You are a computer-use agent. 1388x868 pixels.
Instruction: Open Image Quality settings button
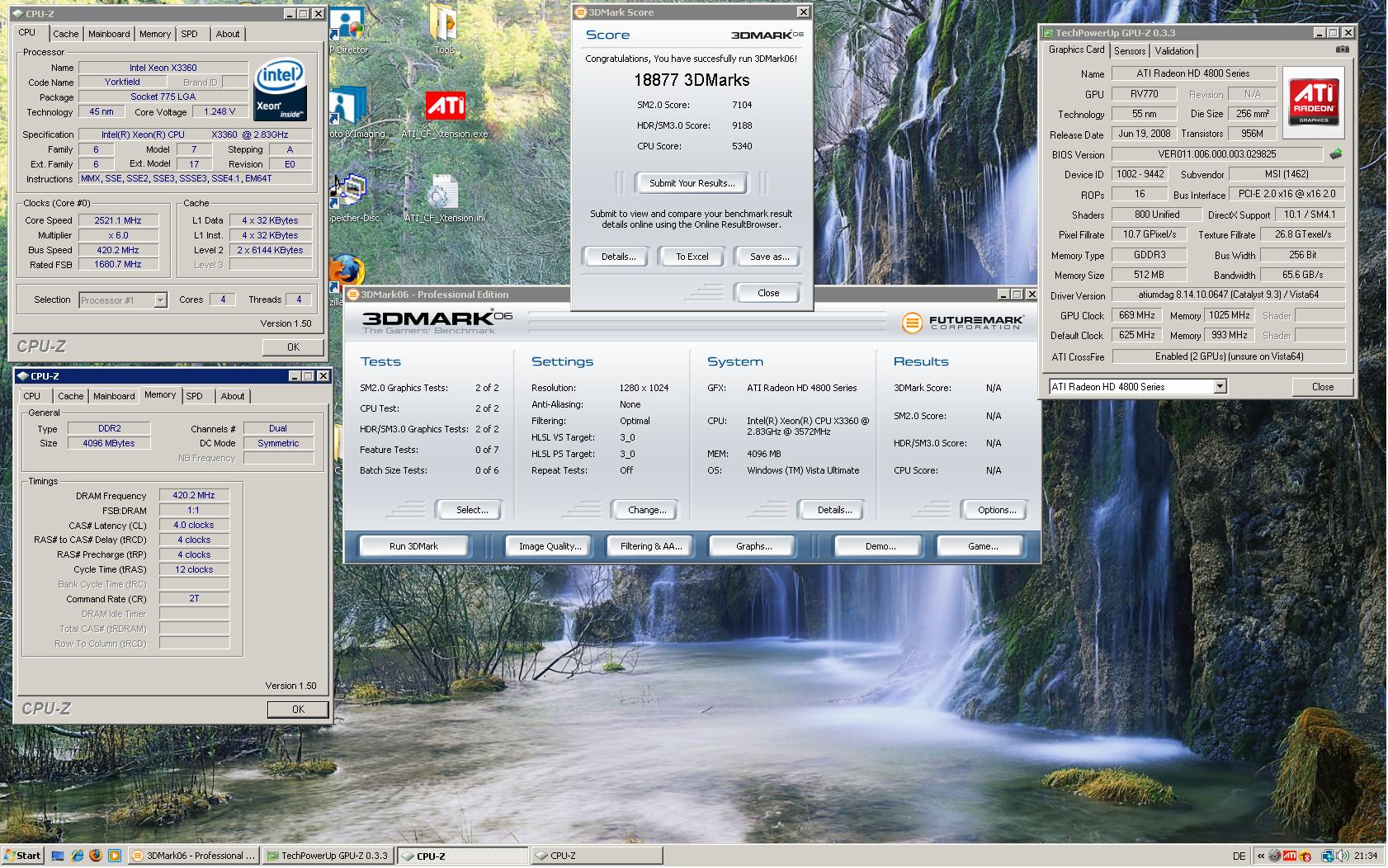[550, 546]
